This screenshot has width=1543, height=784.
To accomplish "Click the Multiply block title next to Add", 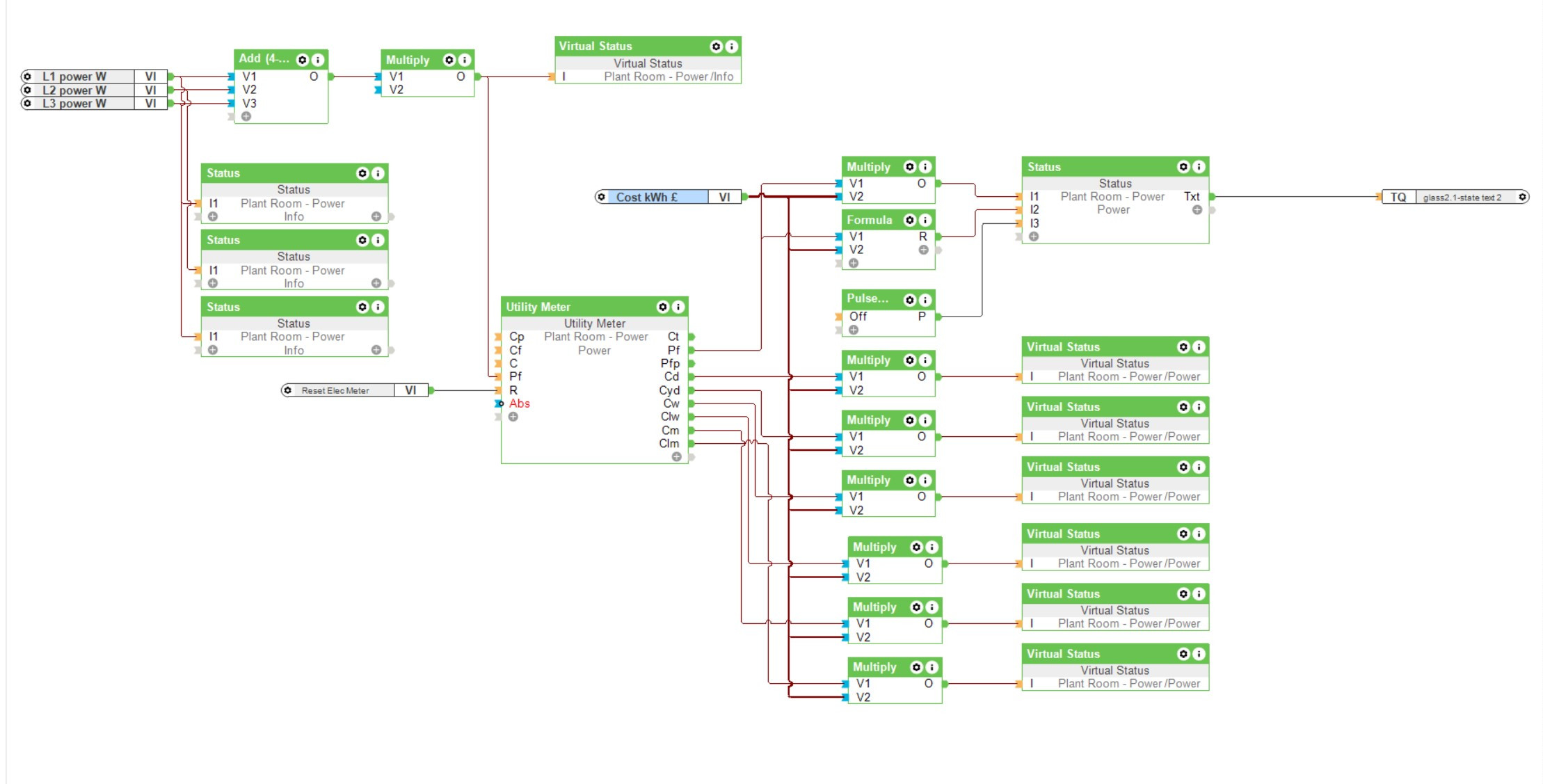I will point(408,60).
